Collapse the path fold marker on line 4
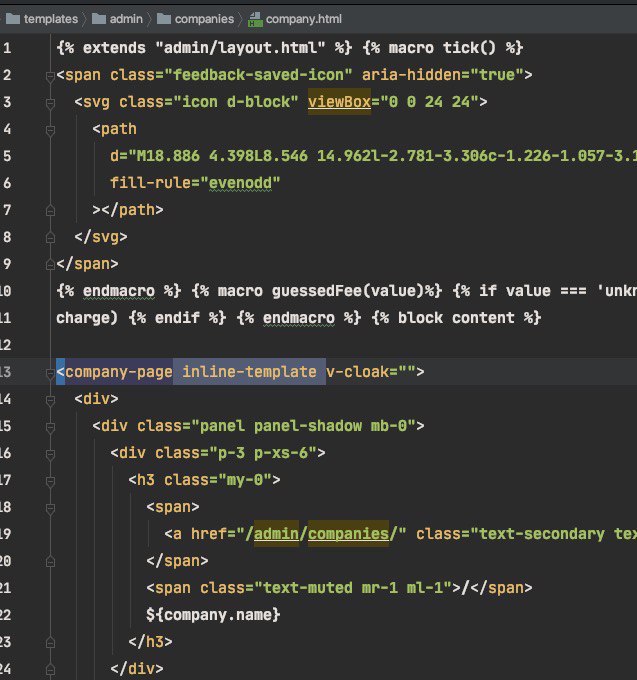The image size is (637, 680). click(x=50, y=130)
